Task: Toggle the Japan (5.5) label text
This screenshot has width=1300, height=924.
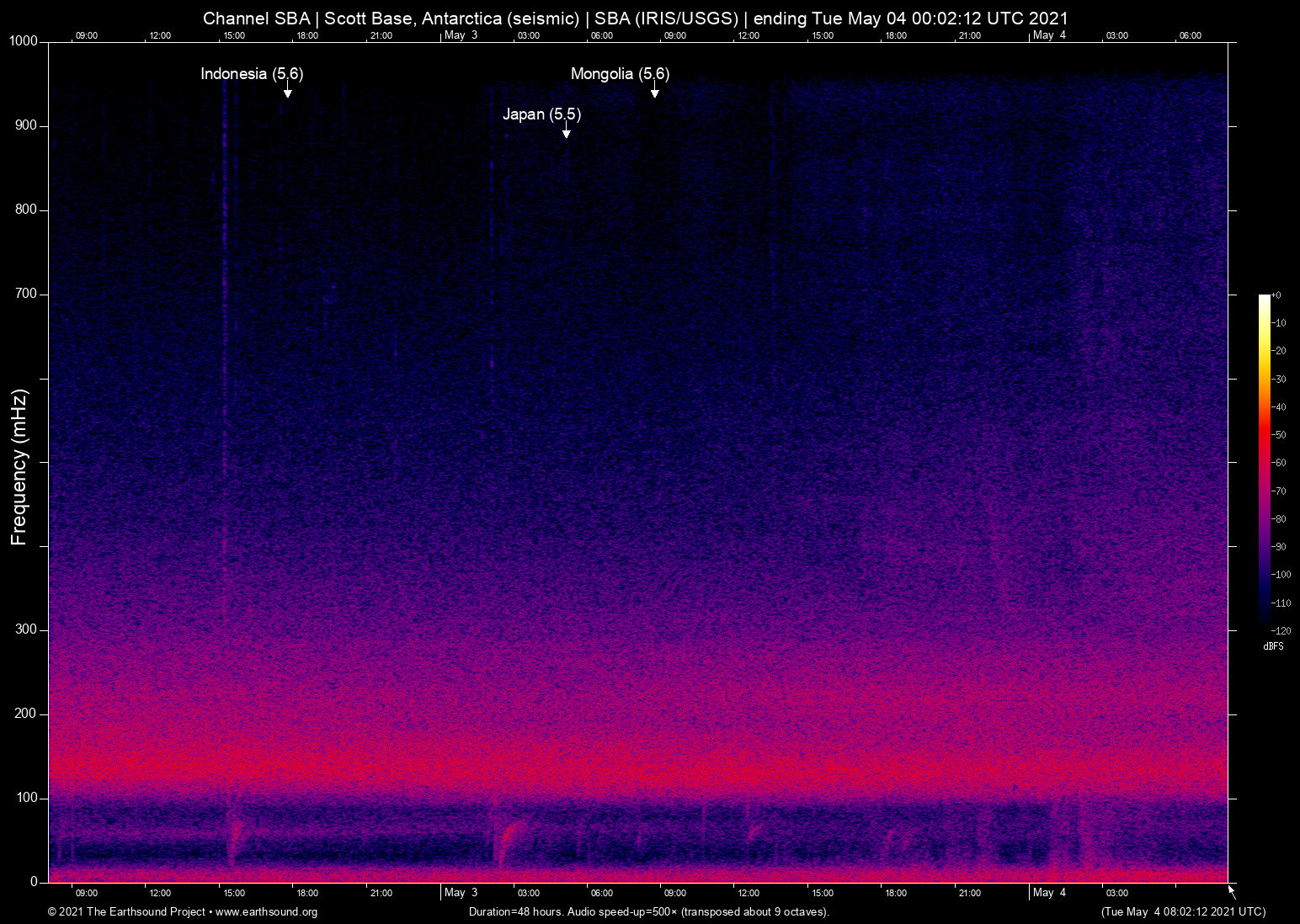Action: 541,114
